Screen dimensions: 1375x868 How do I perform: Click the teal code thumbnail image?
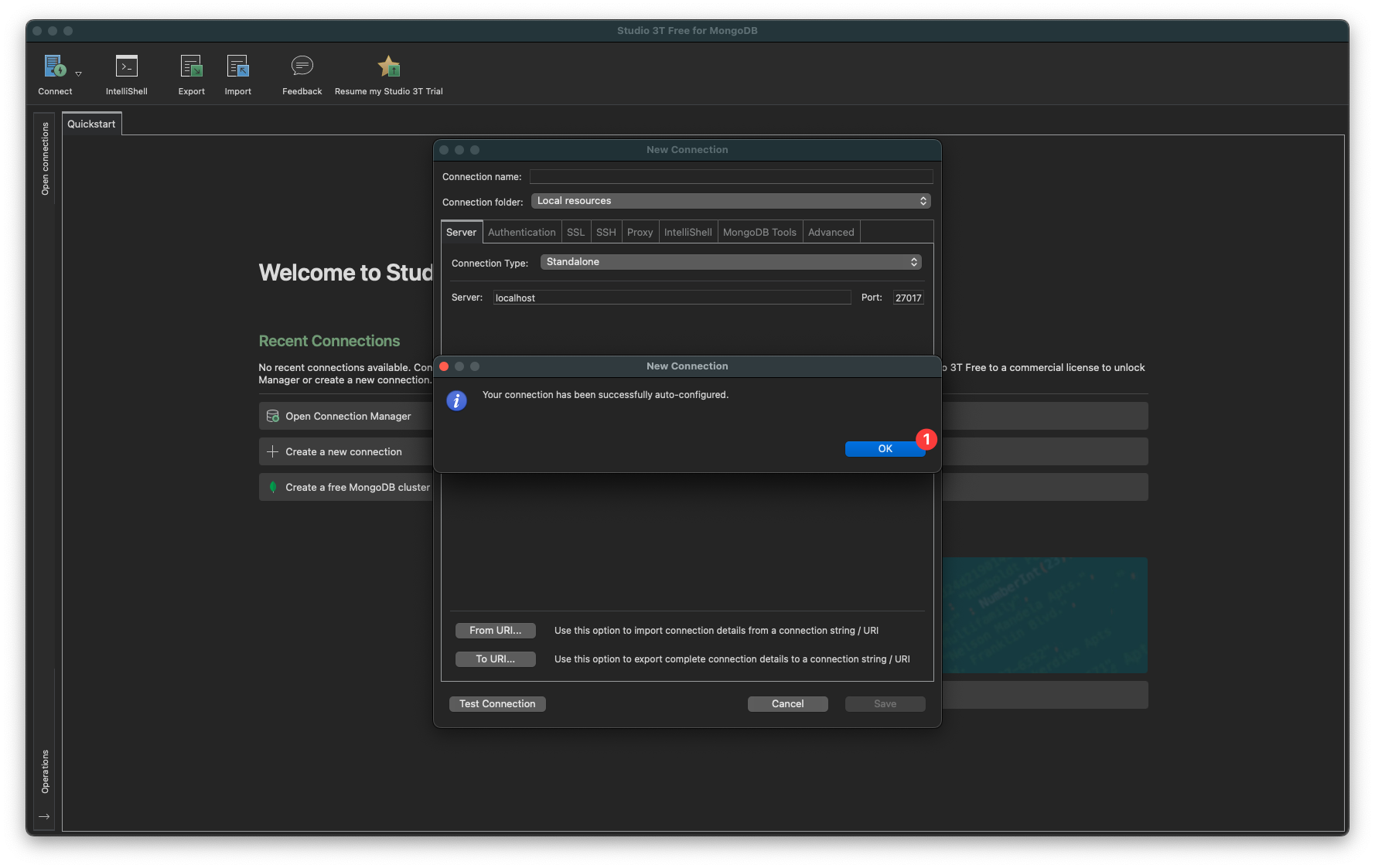[1045, 615]
